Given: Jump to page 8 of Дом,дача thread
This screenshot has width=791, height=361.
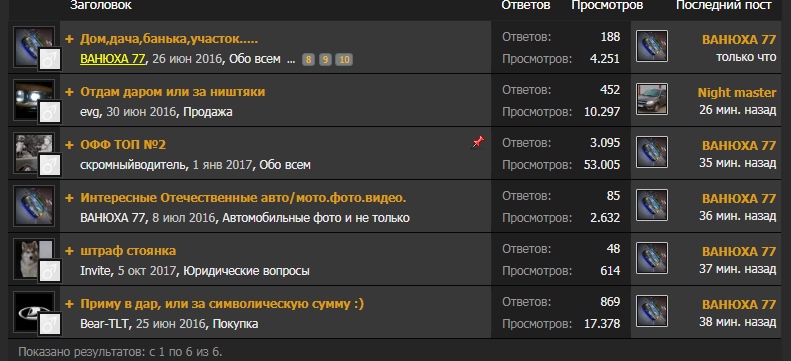Looking at the screenshot, I should (309, 60).
